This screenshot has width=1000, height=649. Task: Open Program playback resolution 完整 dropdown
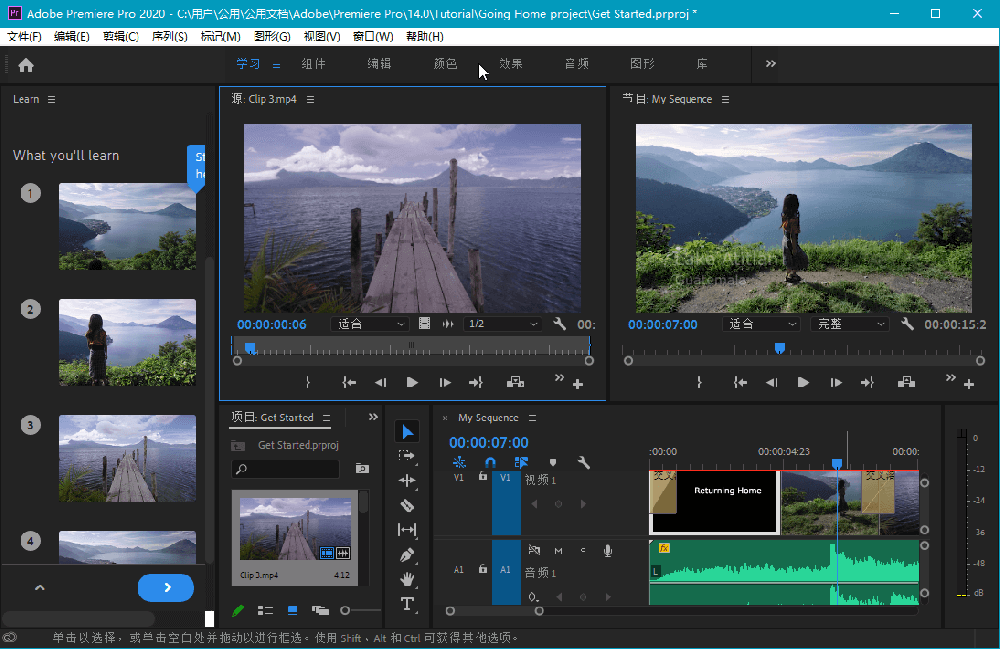point(850,324)
